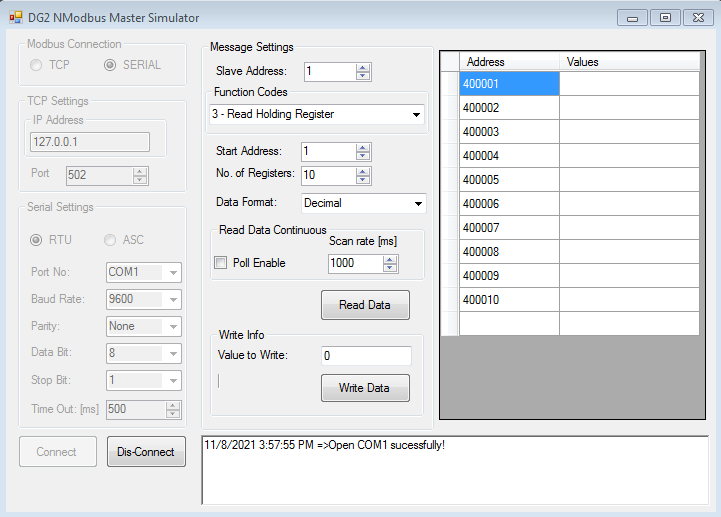Select the 400003 address cell

(x=509, y=132)
